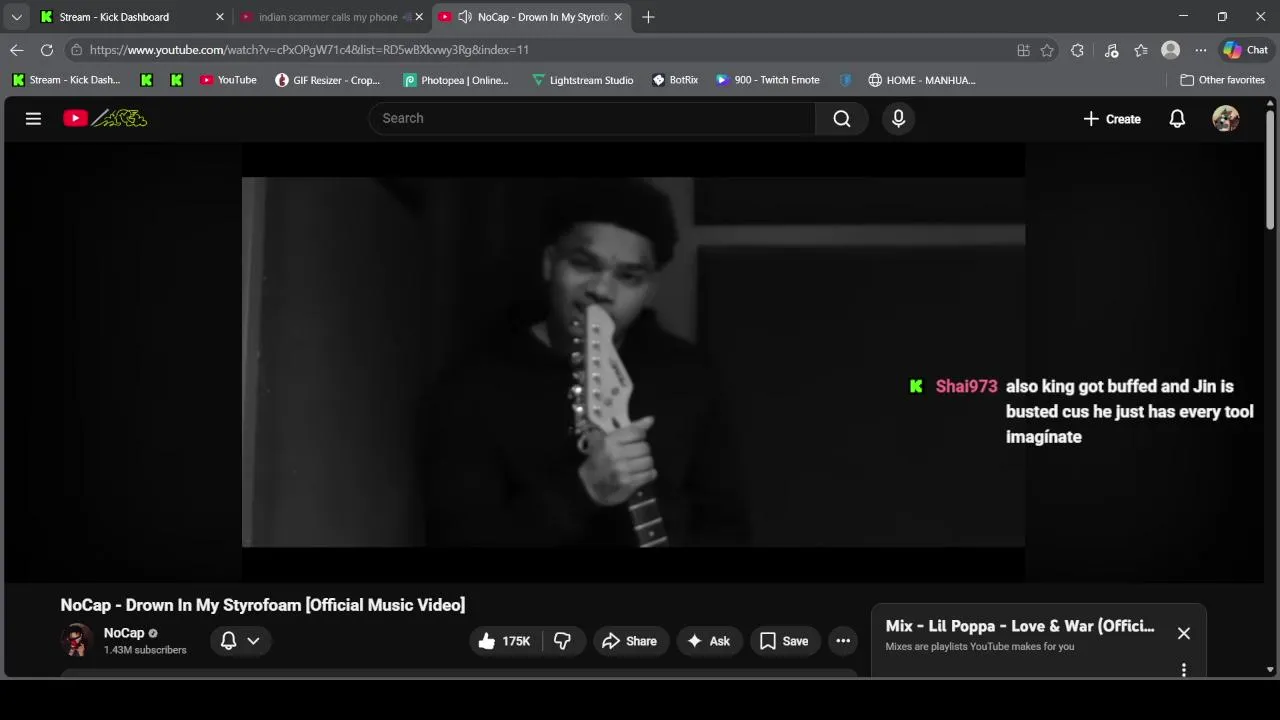Click the Shai973 chat username
The image size is (1280, 720).
(966, 386)
